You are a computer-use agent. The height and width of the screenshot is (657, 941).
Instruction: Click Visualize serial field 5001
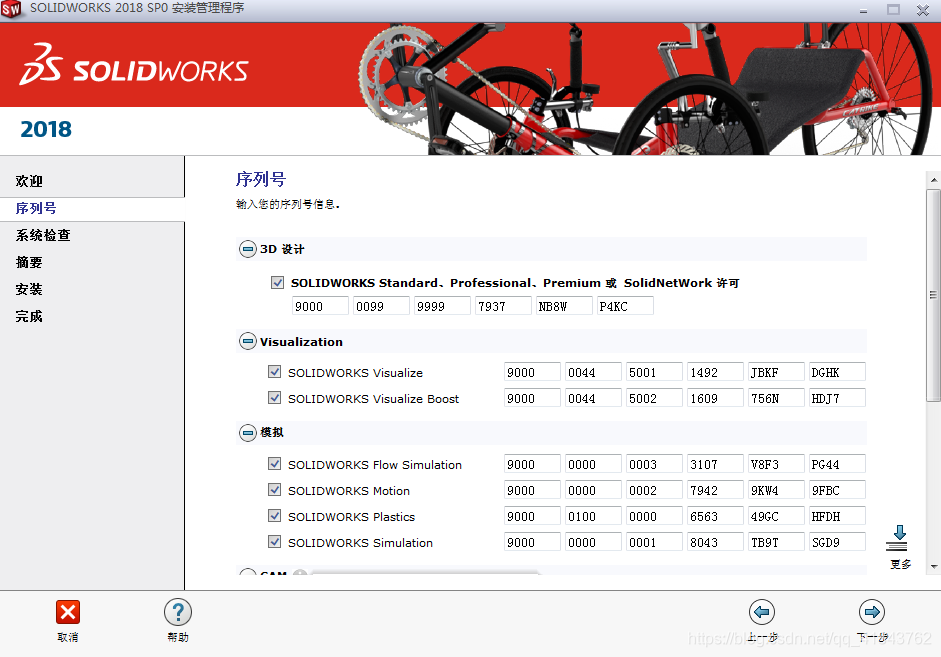pyautogui.click(x=654, y=372)
